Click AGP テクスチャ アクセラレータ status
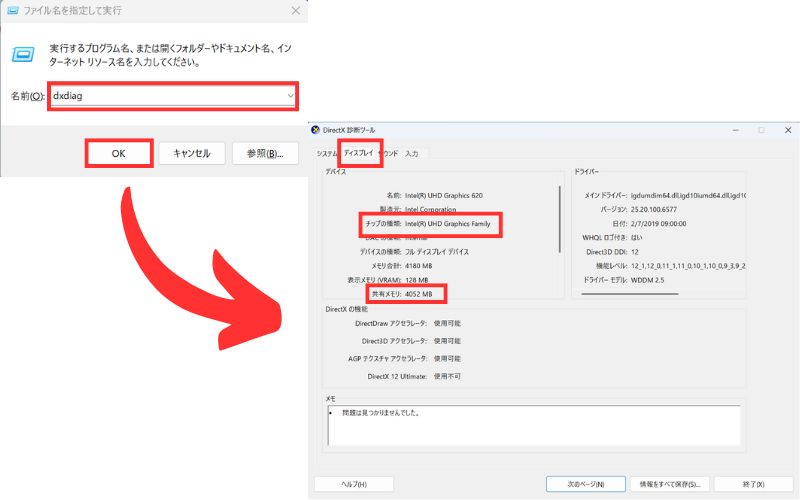The height and width of the screenshot is (500, 800). [447, 359]
